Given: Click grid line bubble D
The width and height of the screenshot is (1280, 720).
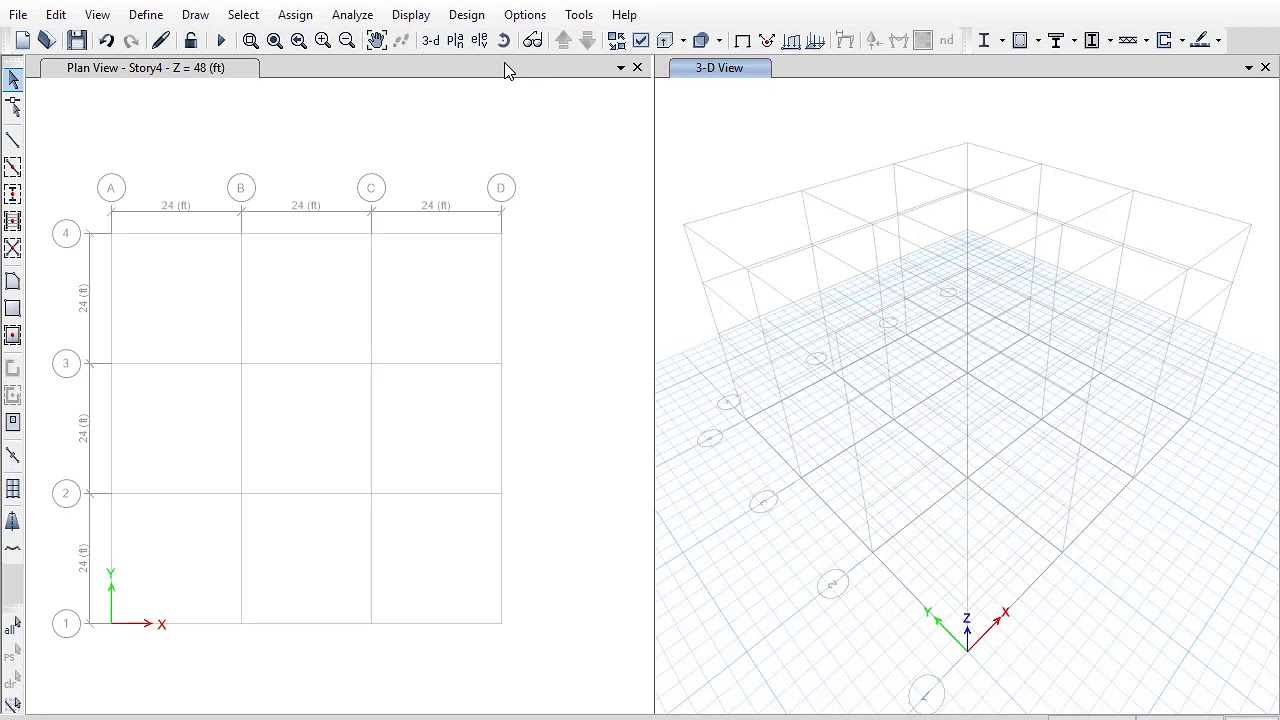Looking at the screenshot, I should click(x=501, y=188).
